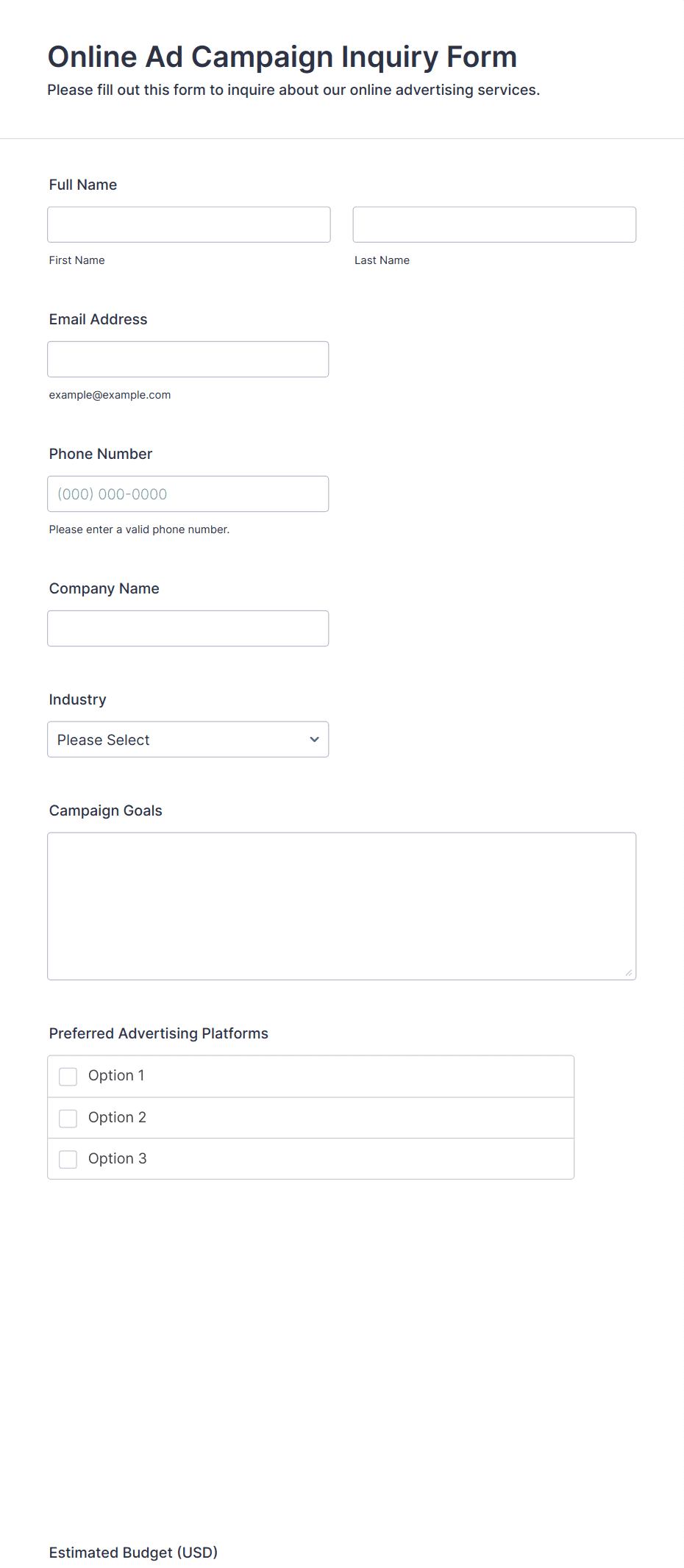Click the 'Company Name' label heading
The height and width of the screenshot is (1568, 684).
coord(104,588)
